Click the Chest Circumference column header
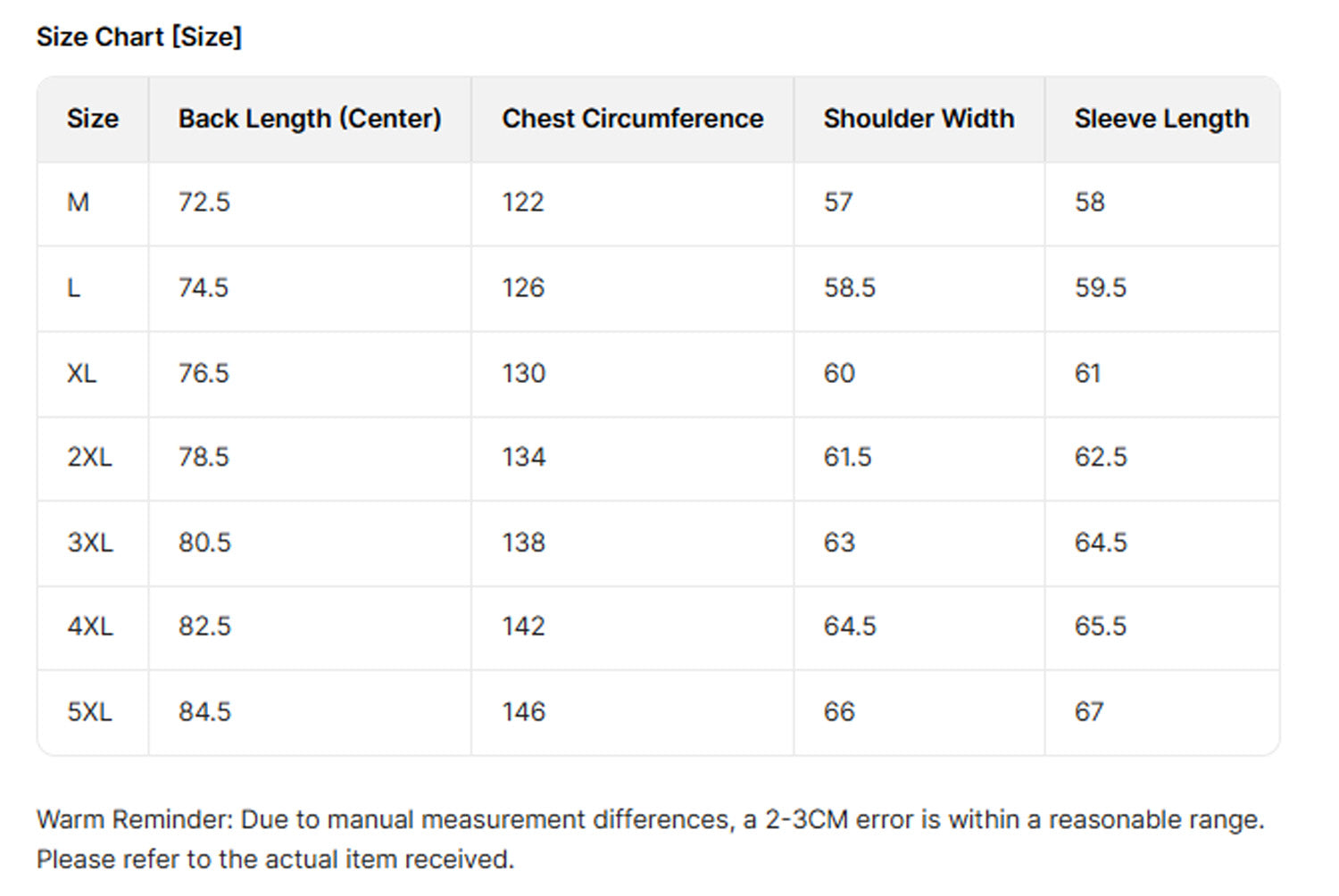This screenshot has height=896, width=1339. coord(632,119)
